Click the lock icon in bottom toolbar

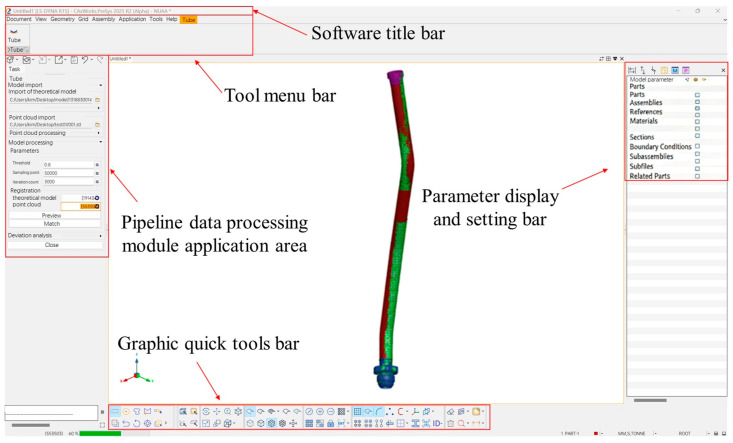pos(331,423)
